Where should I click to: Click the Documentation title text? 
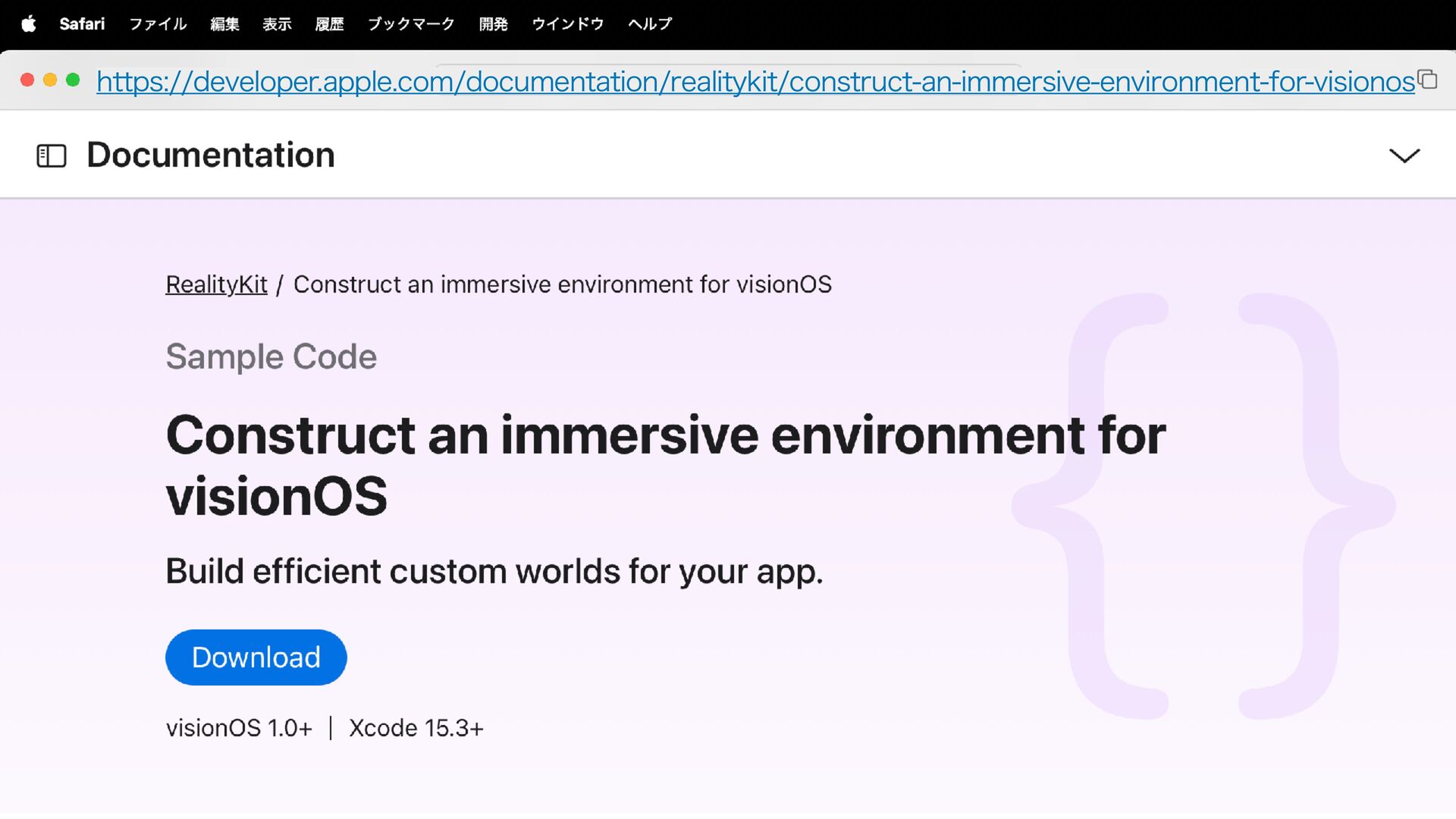click(210, 155)
